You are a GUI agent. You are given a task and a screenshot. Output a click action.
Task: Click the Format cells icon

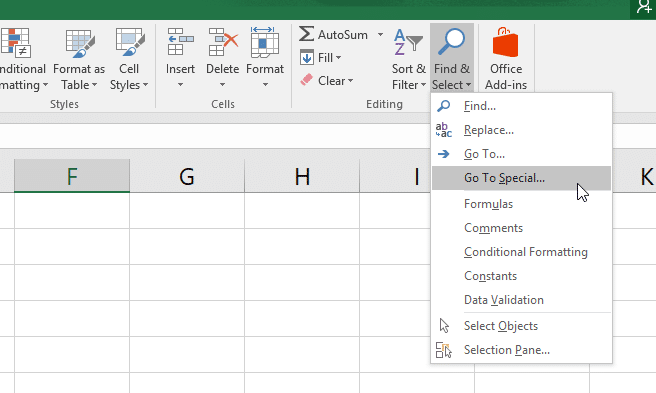tap(264, 42)
